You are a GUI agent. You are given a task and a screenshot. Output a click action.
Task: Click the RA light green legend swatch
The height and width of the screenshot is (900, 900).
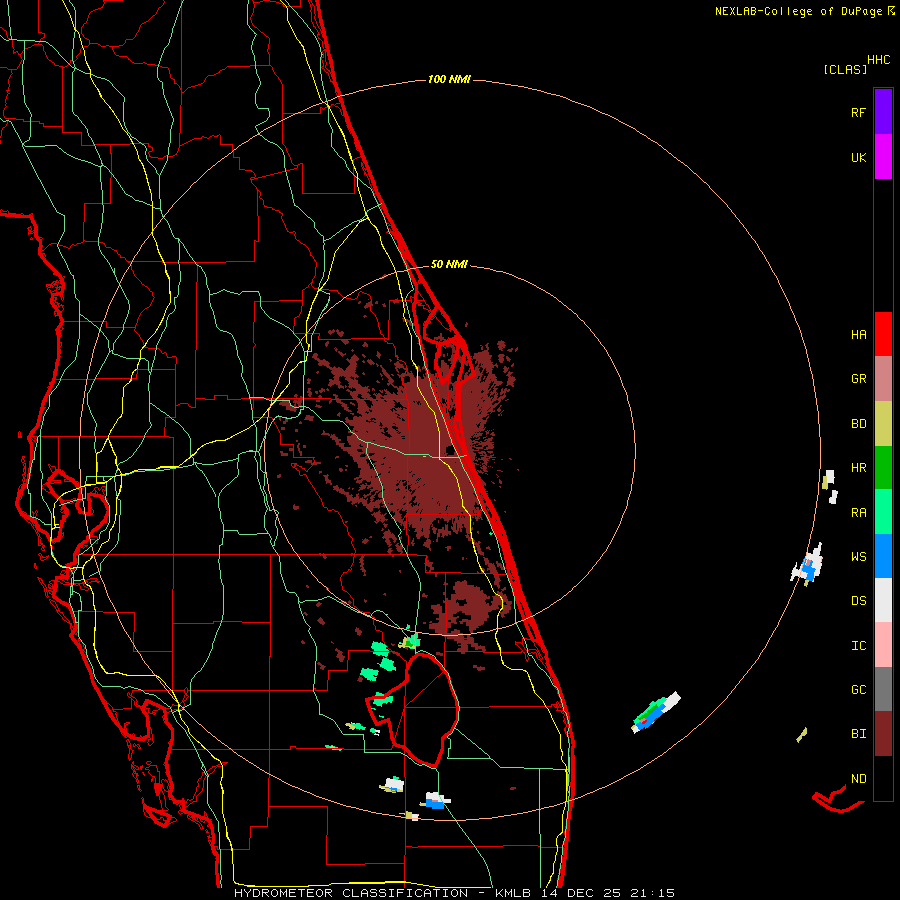click(x=883, y=512)
